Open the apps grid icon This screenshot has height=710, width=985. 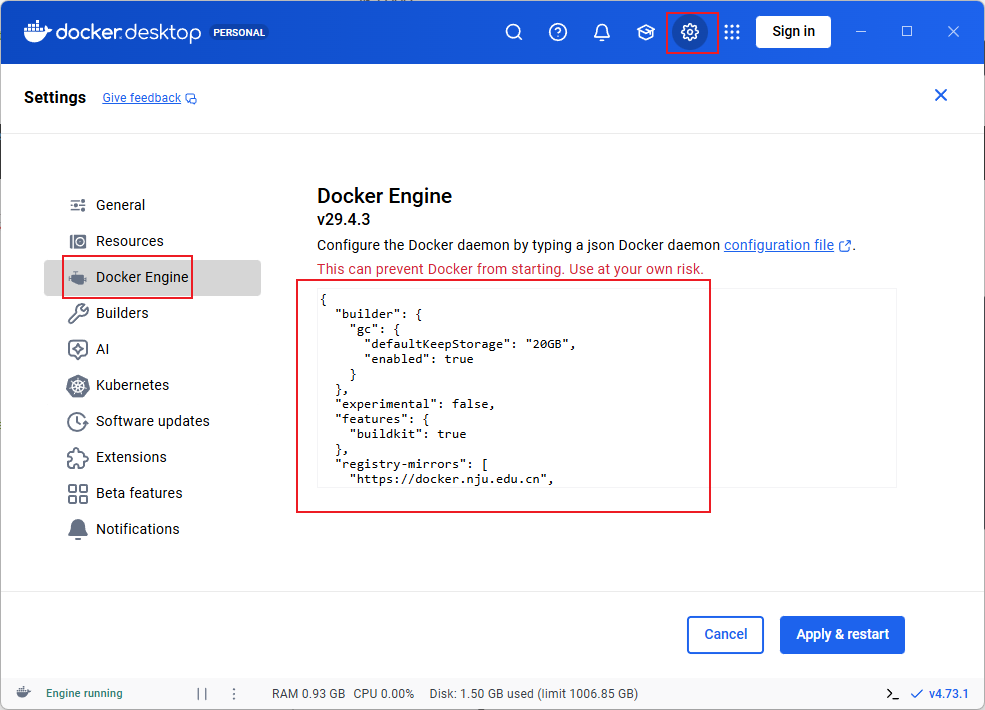coord(732,32)
